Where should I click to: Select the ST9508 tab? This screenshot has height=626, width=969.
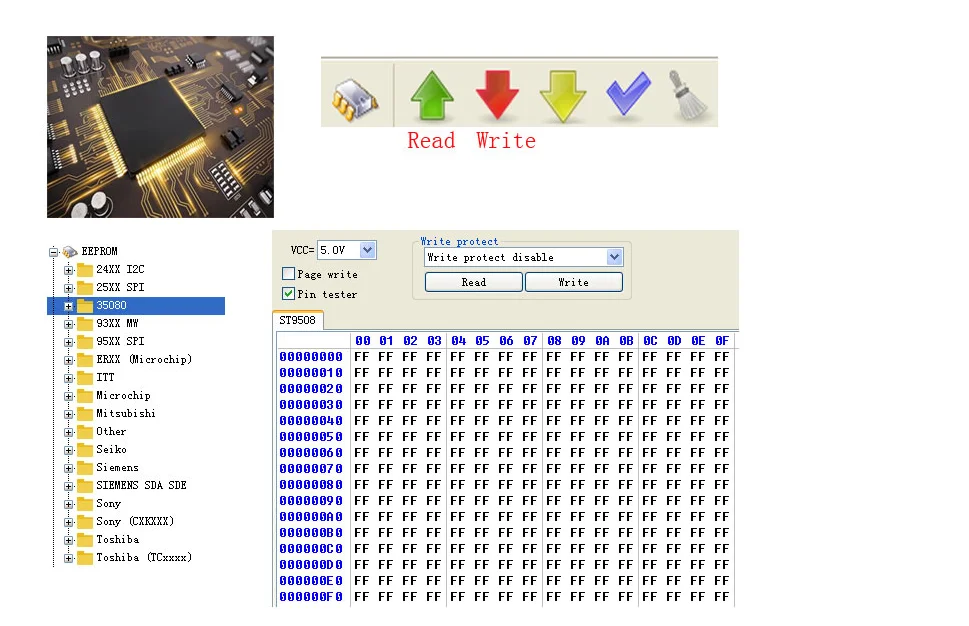[297, 320]
